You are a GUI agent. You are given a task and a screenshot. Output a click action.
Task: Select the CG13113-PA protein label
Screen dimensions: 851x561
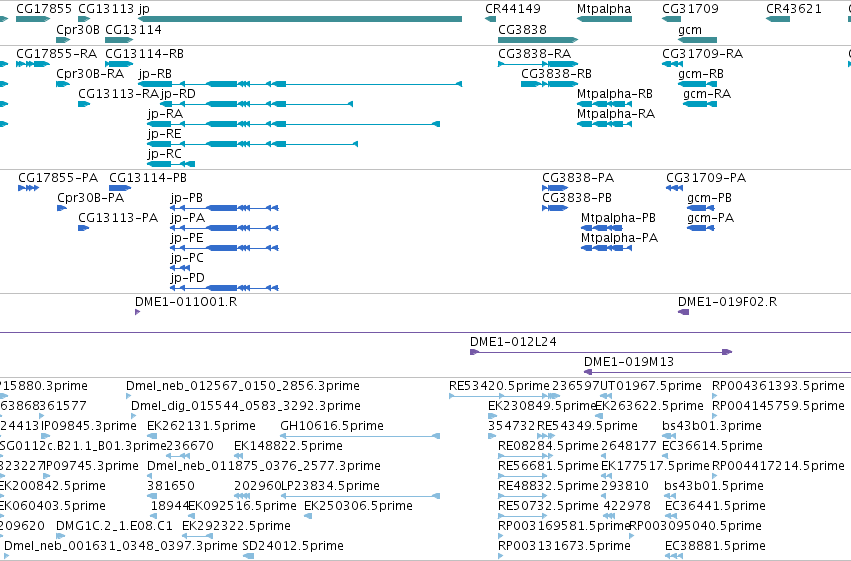(x=118, y=218)
